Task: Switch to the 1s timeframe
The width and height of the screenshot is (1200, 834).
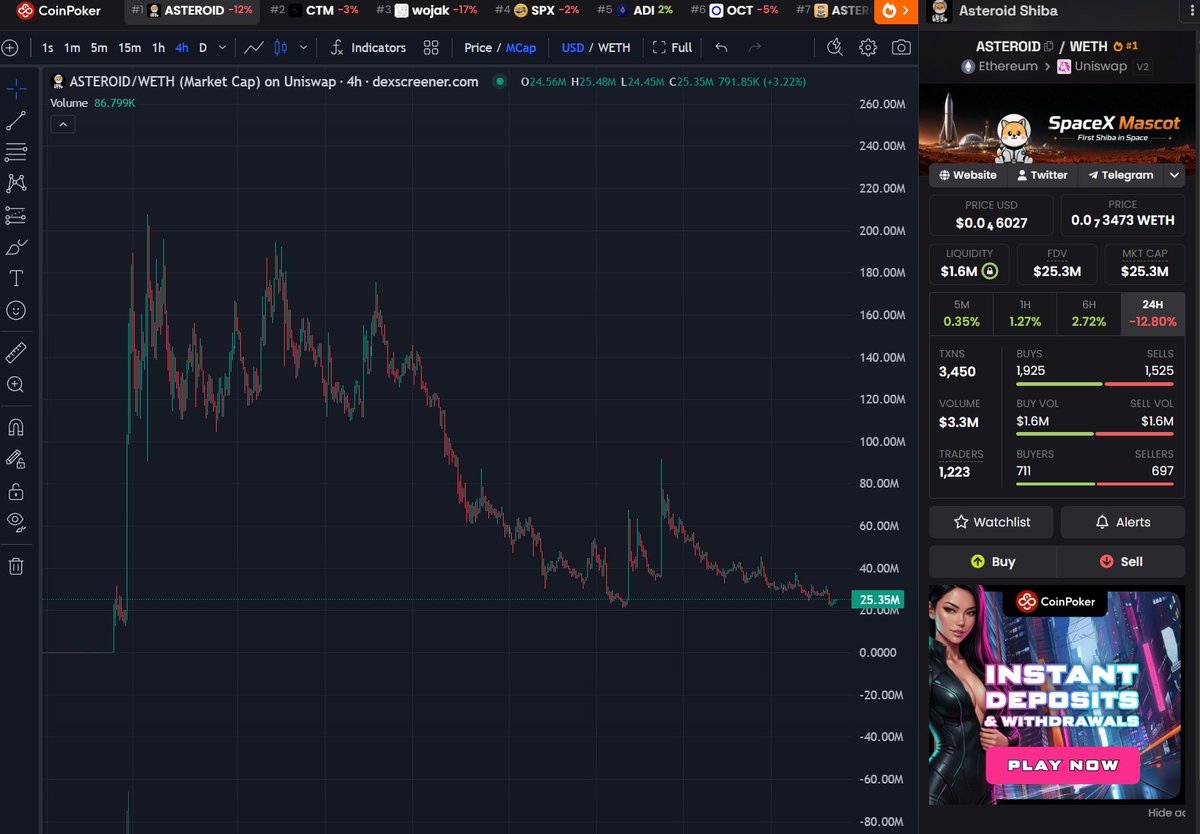Action: pos(48,47)
